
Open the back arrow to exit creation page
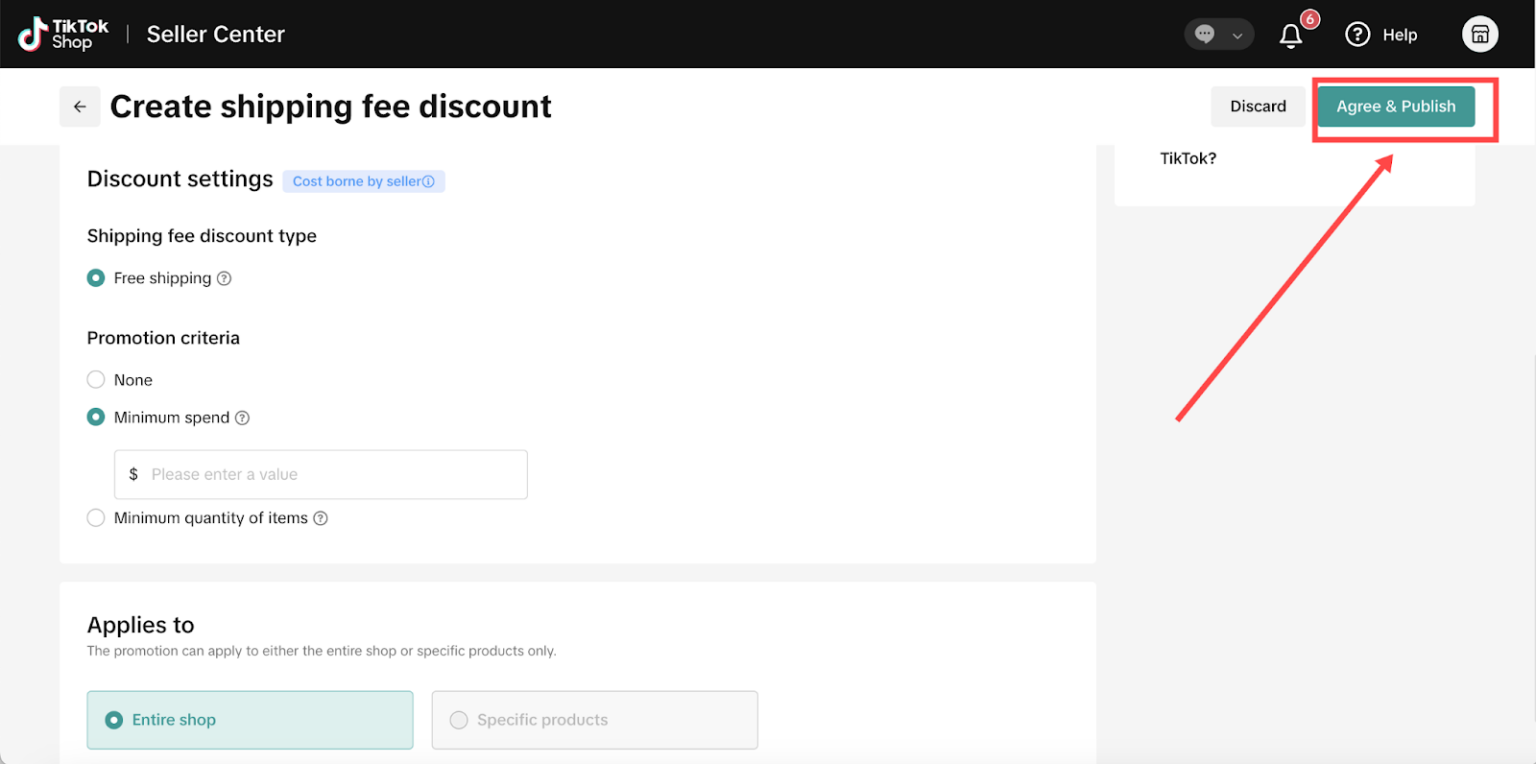[80, 106]
